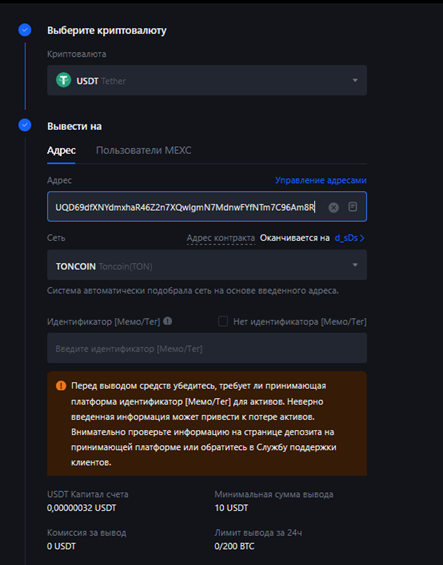Clear the address field with X icon
This screenshot has width=443, height=565.
(333, 207)
